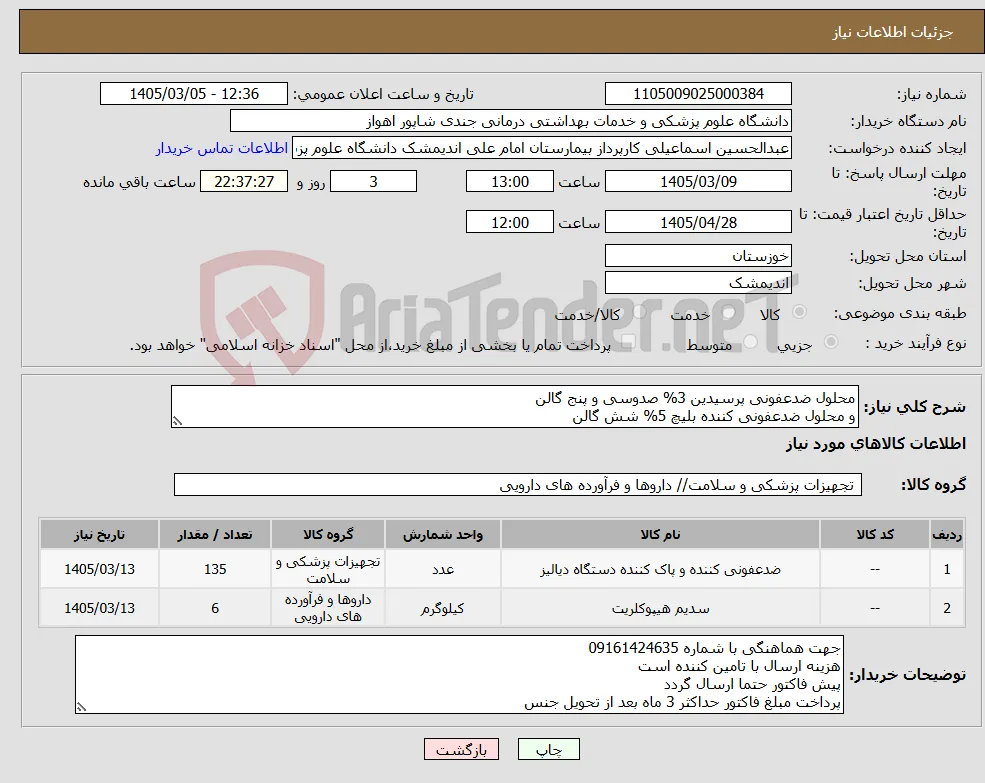Click the need number field 1105009025000384
This screenshot has height=783, width=985.
pyautogui.click(x=698, y=94)
